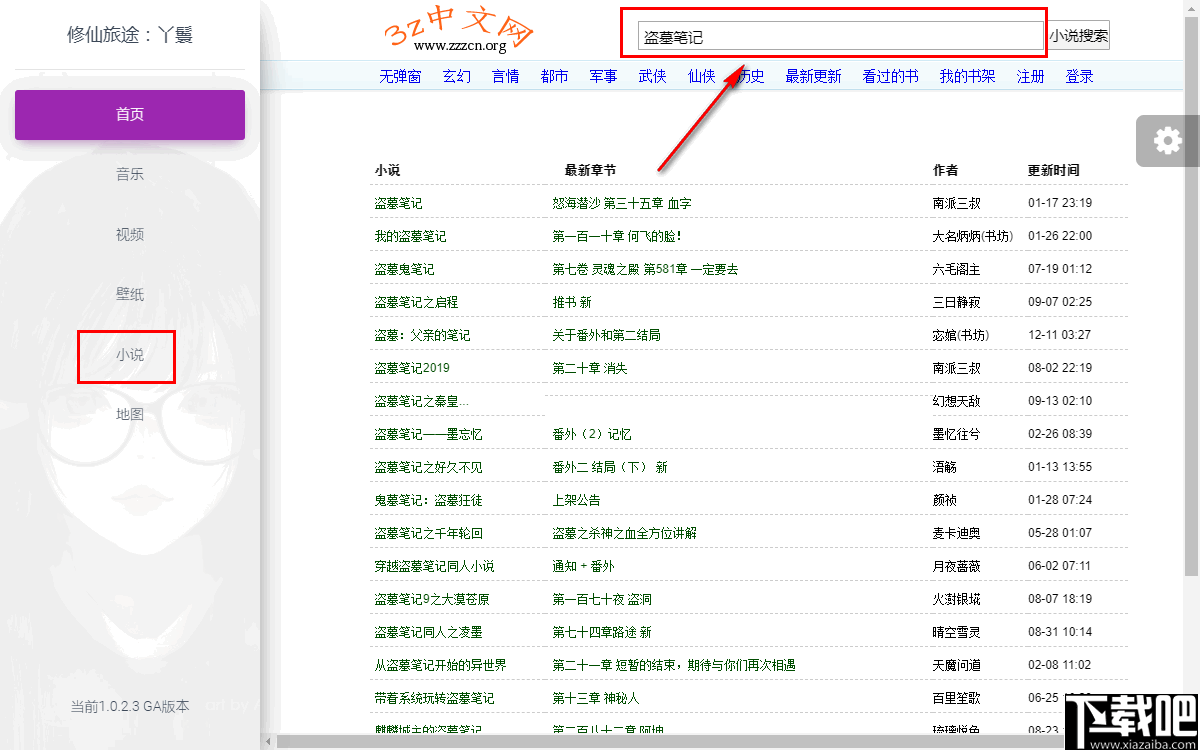The width and height of the screenshot is (1200, 750).
Task: Select author text 六毛阁主
Action: pos(957,269)
